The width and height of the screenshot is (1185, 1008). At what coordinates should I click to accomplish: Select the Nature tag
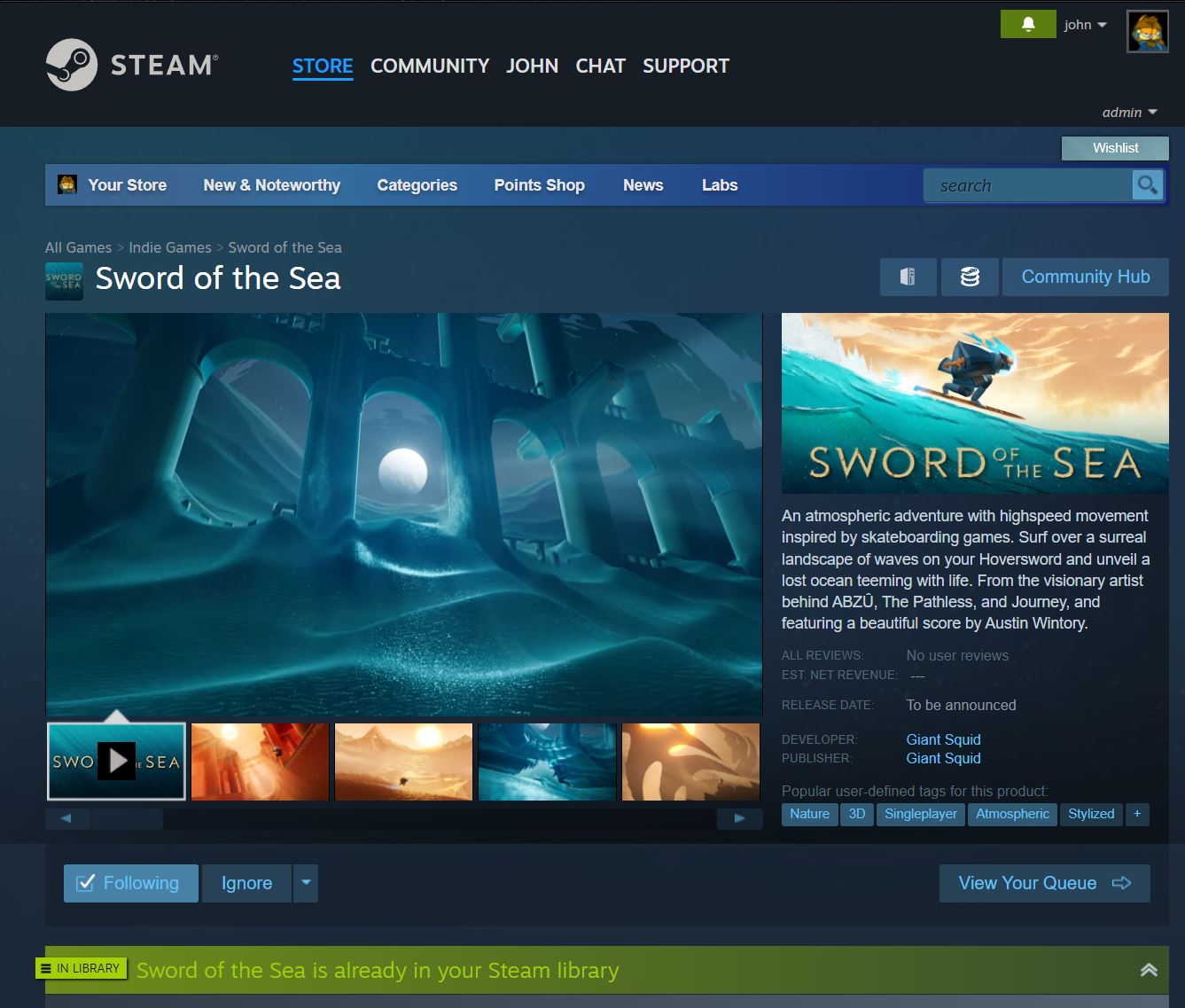pos(809,814)
